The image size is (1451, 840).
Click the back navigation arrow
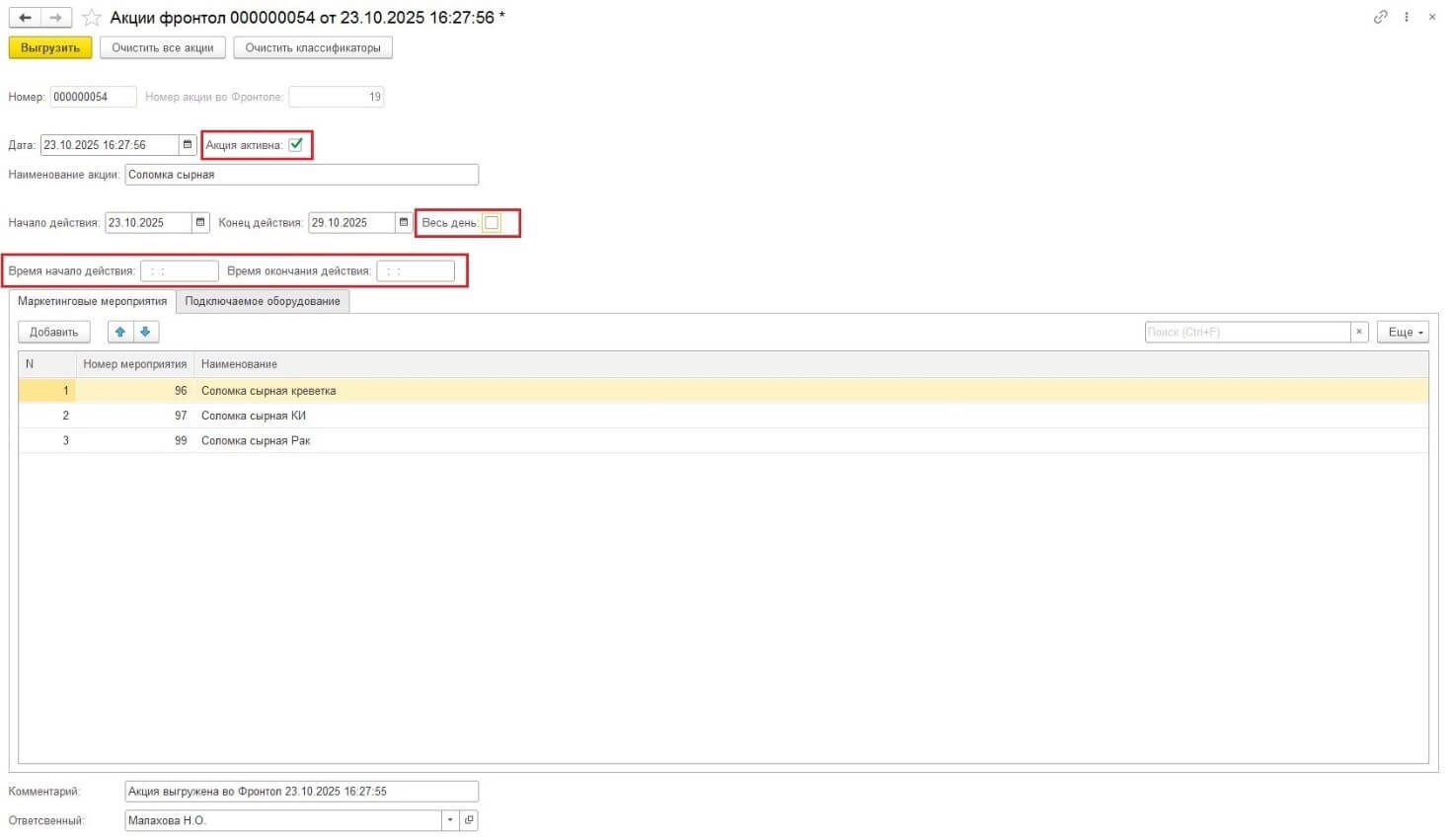25,18
